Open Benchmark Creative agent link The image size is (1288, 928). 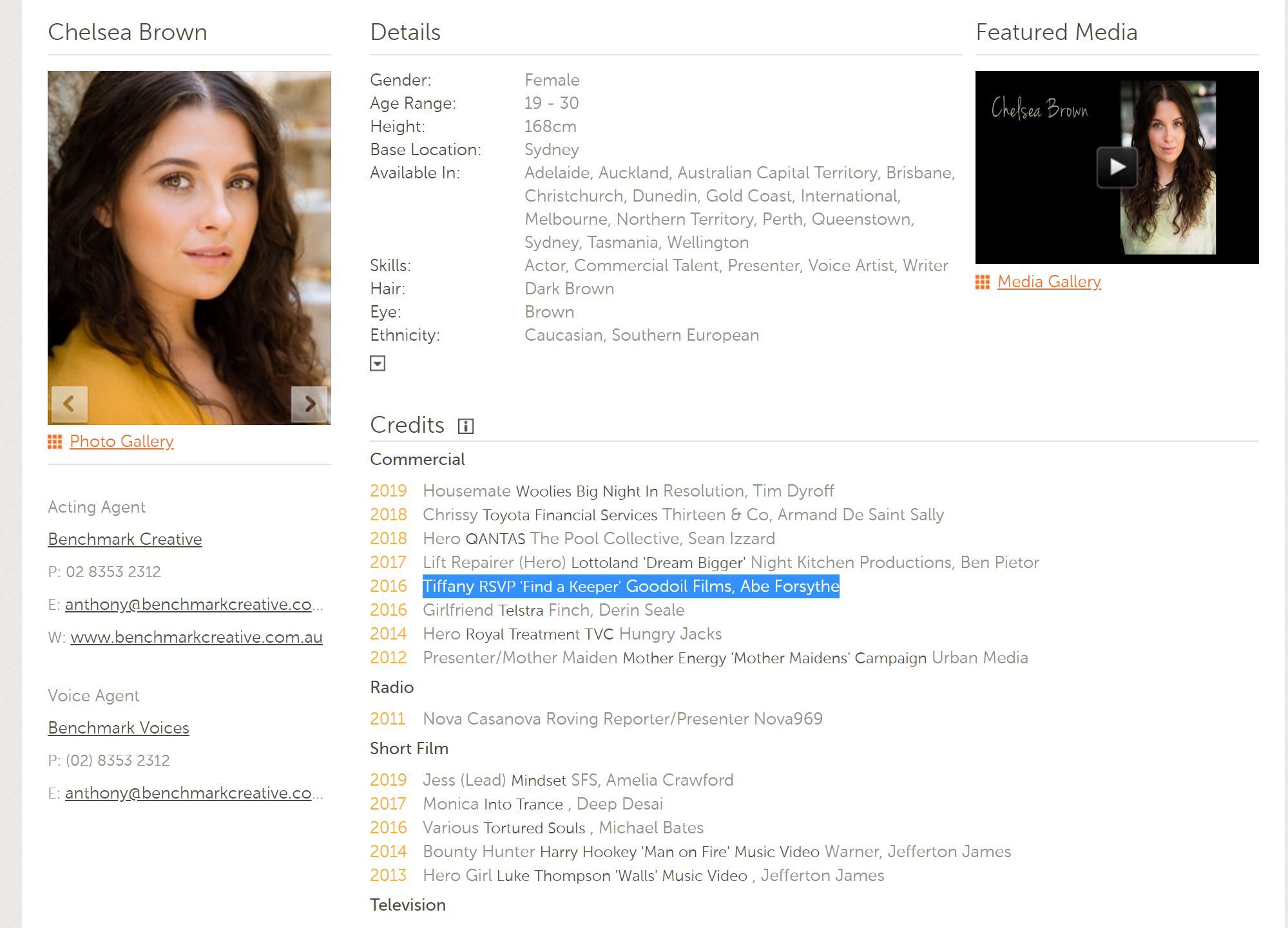click(125, 540)
